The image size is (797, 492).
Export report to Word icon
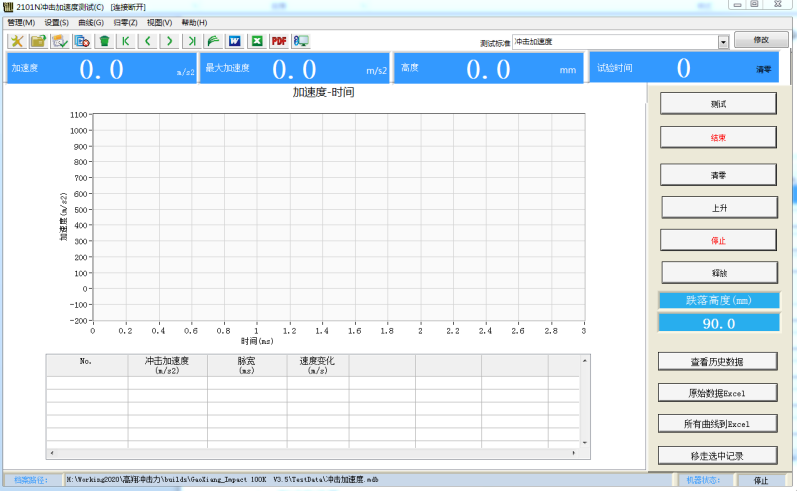[x=235, y=41]
